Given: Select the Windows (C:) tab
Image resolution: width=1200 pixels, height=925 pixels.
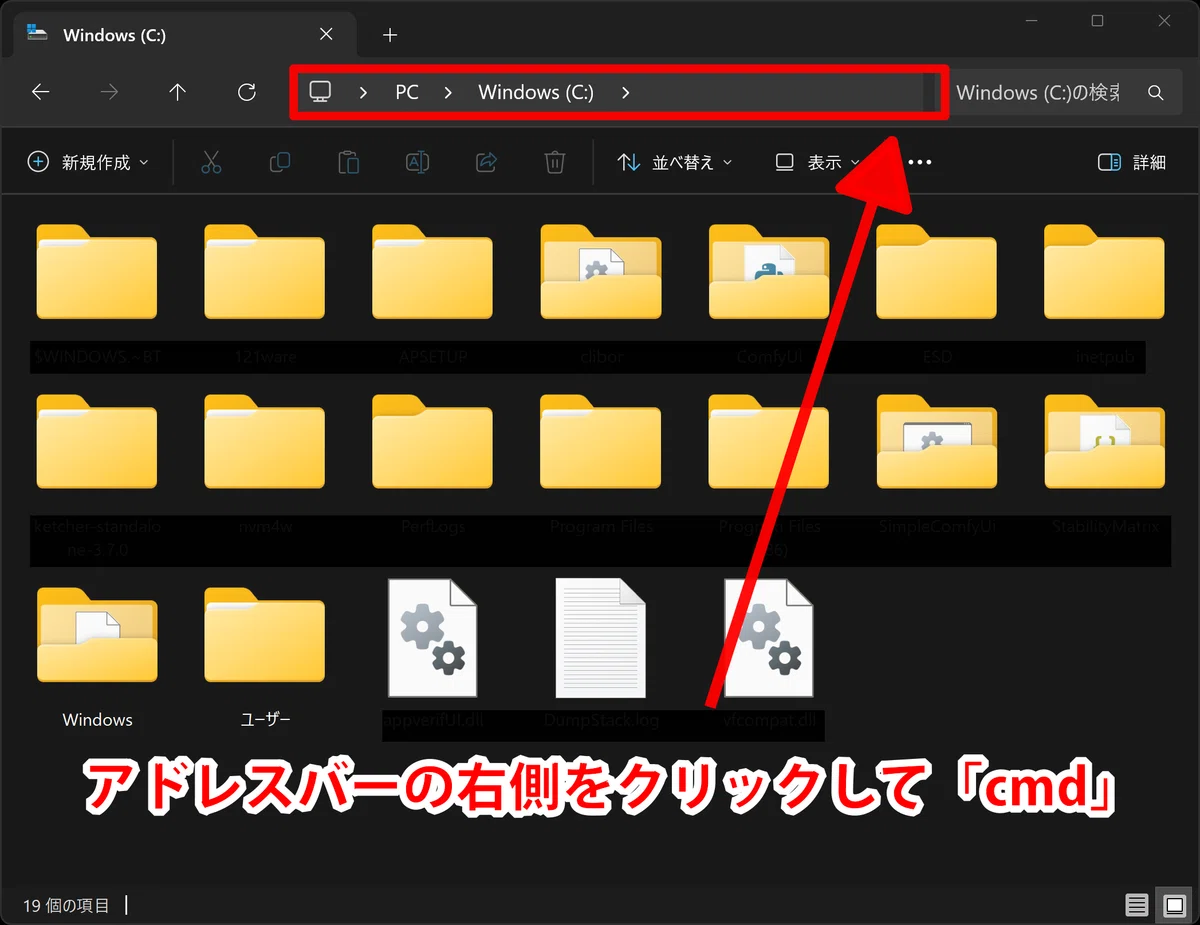Looking at the screenshot, I should point(185,35).
